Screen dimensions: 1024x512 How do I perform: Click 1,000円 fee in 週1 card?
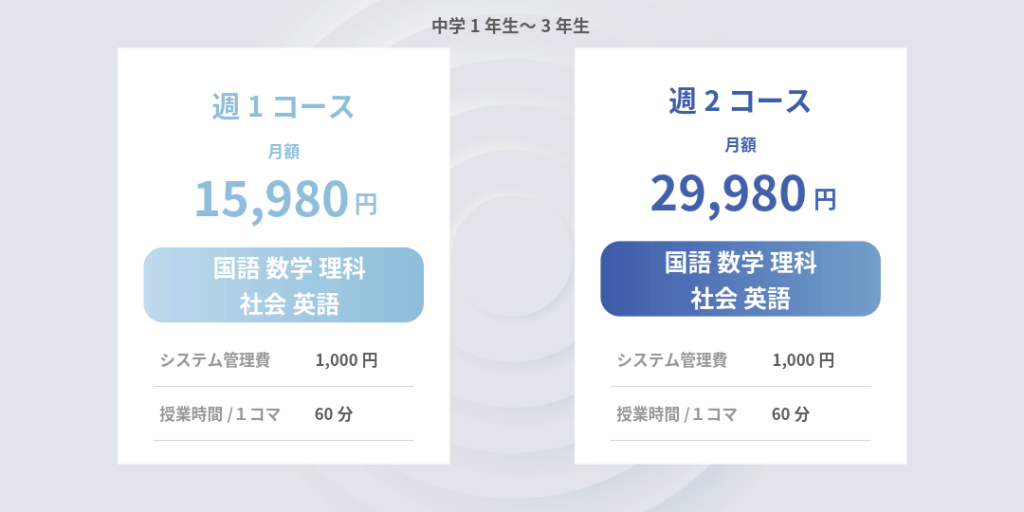click(346, 360)
